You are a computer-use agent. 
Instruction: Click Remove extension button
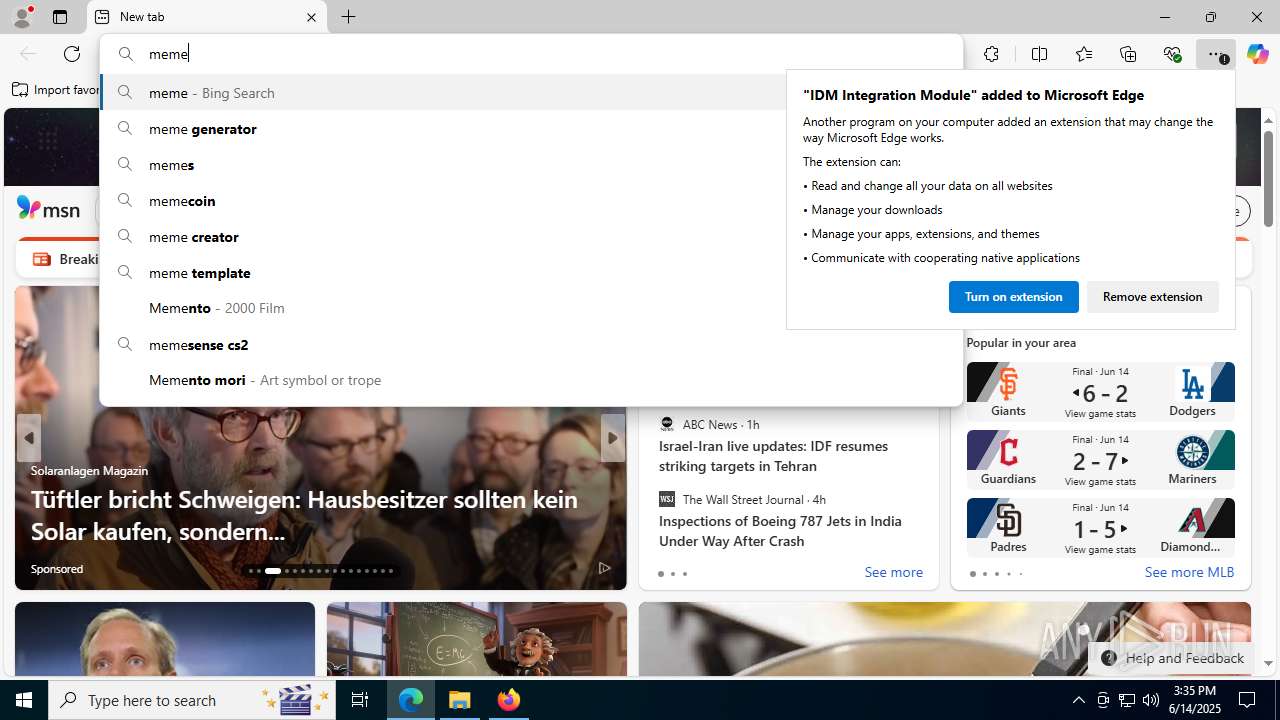click(1152, 297)
